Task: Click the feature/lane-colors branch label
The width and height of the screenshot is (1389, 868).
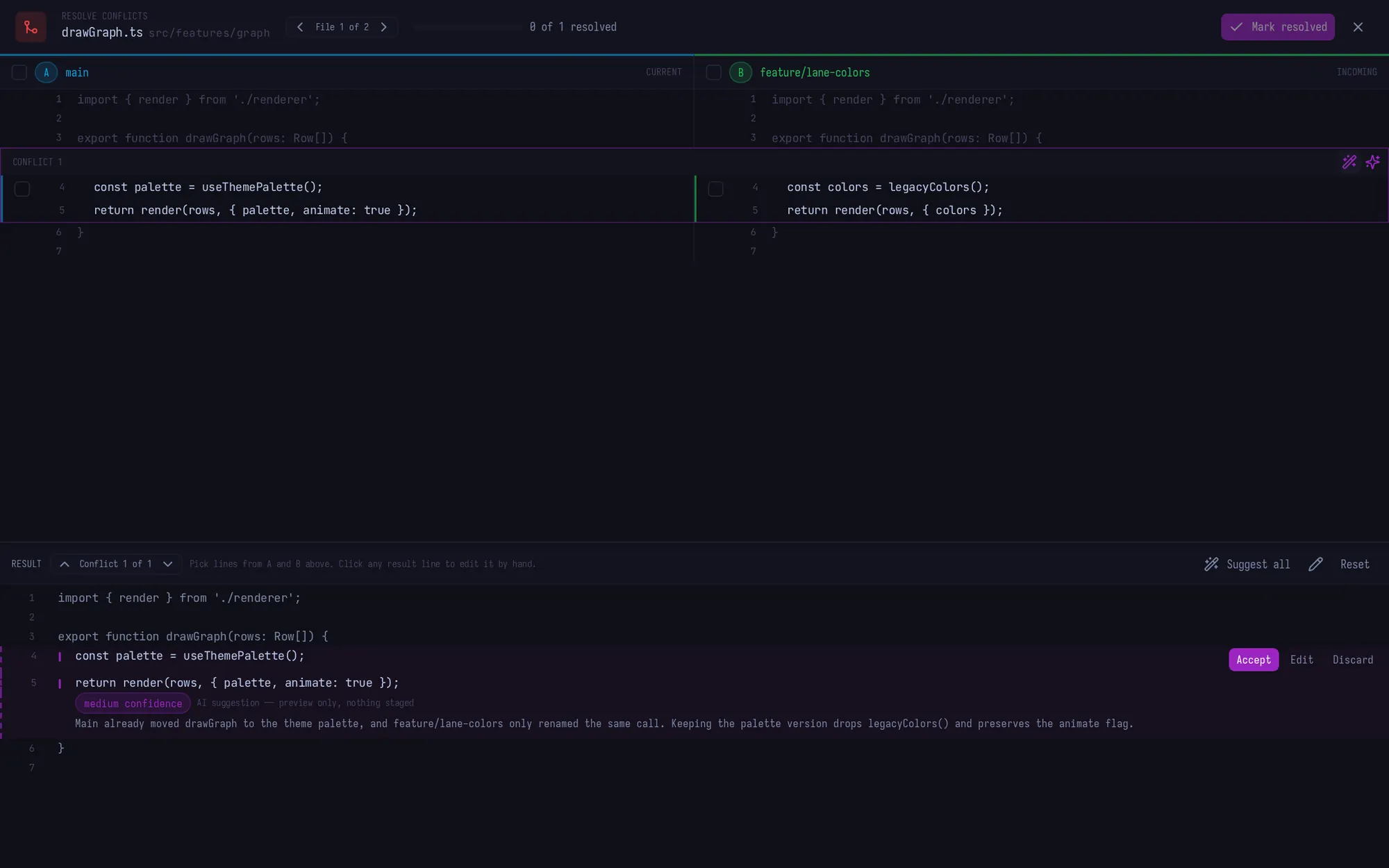Action: coord(815,72)
